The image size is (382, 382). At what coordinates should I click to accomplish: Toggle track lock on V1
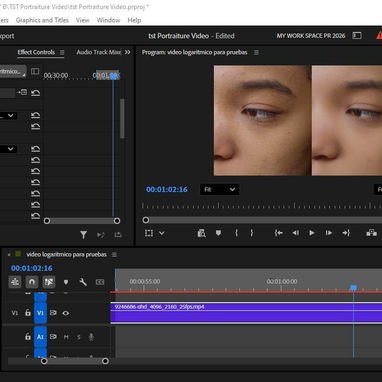(x=28, y=313)
